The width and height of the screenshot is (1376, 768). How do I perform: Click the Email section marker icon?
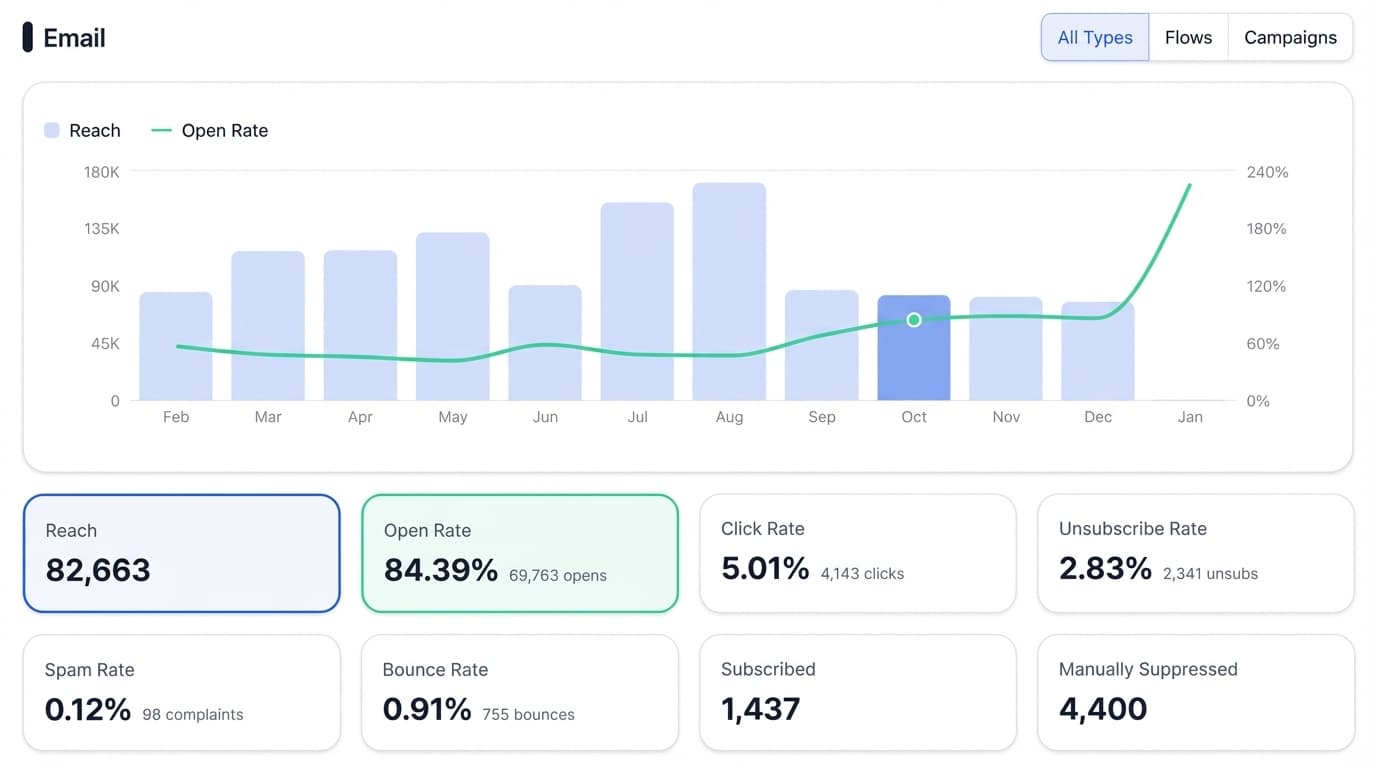(28, 38)
